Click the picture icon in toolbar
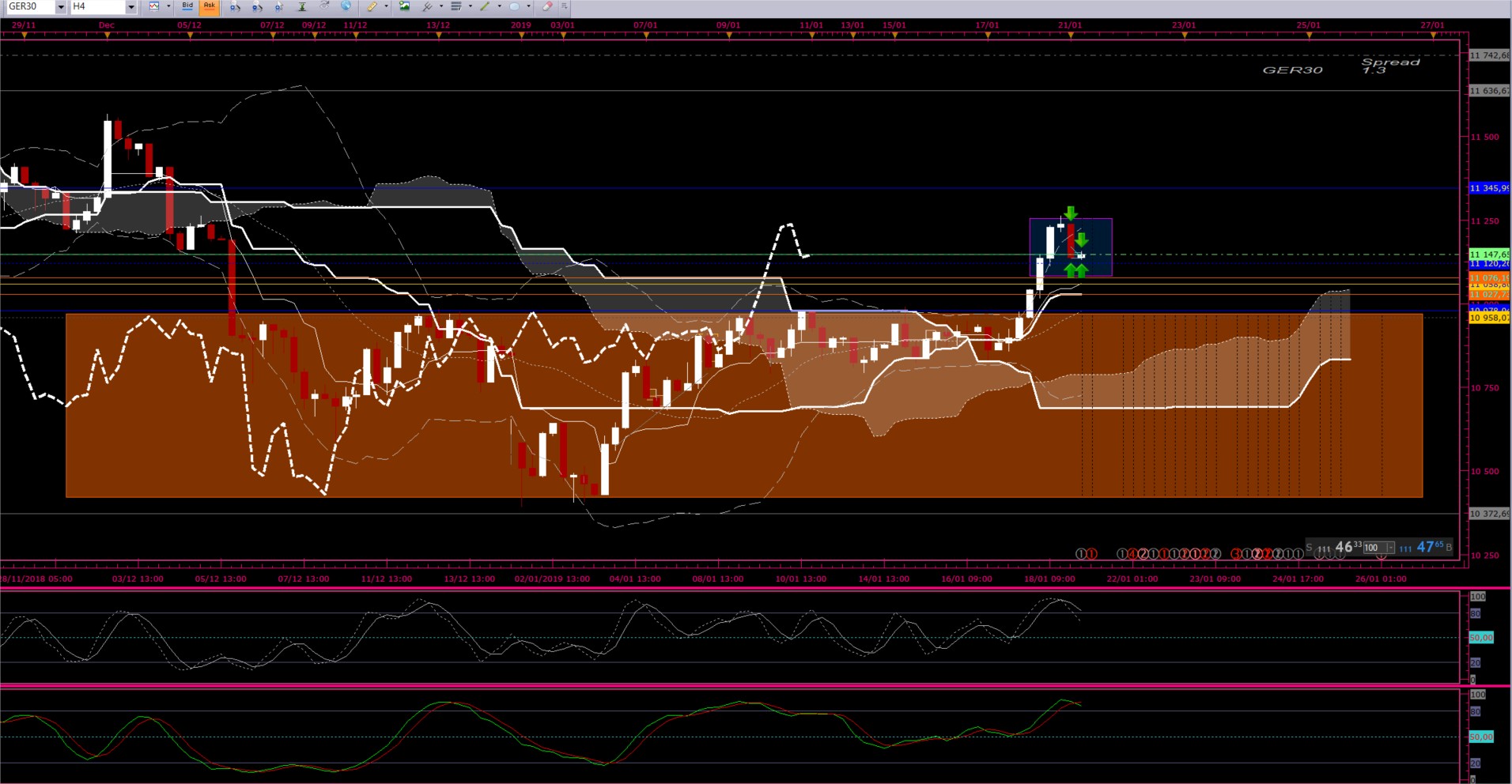This screenshot has width=1512, height=784. point(405,6)
